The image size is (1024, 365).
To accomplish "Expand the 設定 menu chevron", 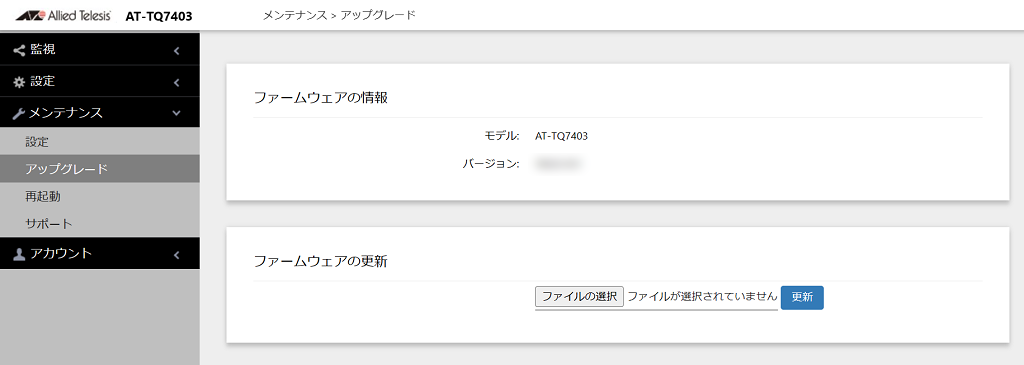I will [x=176, y=82].
